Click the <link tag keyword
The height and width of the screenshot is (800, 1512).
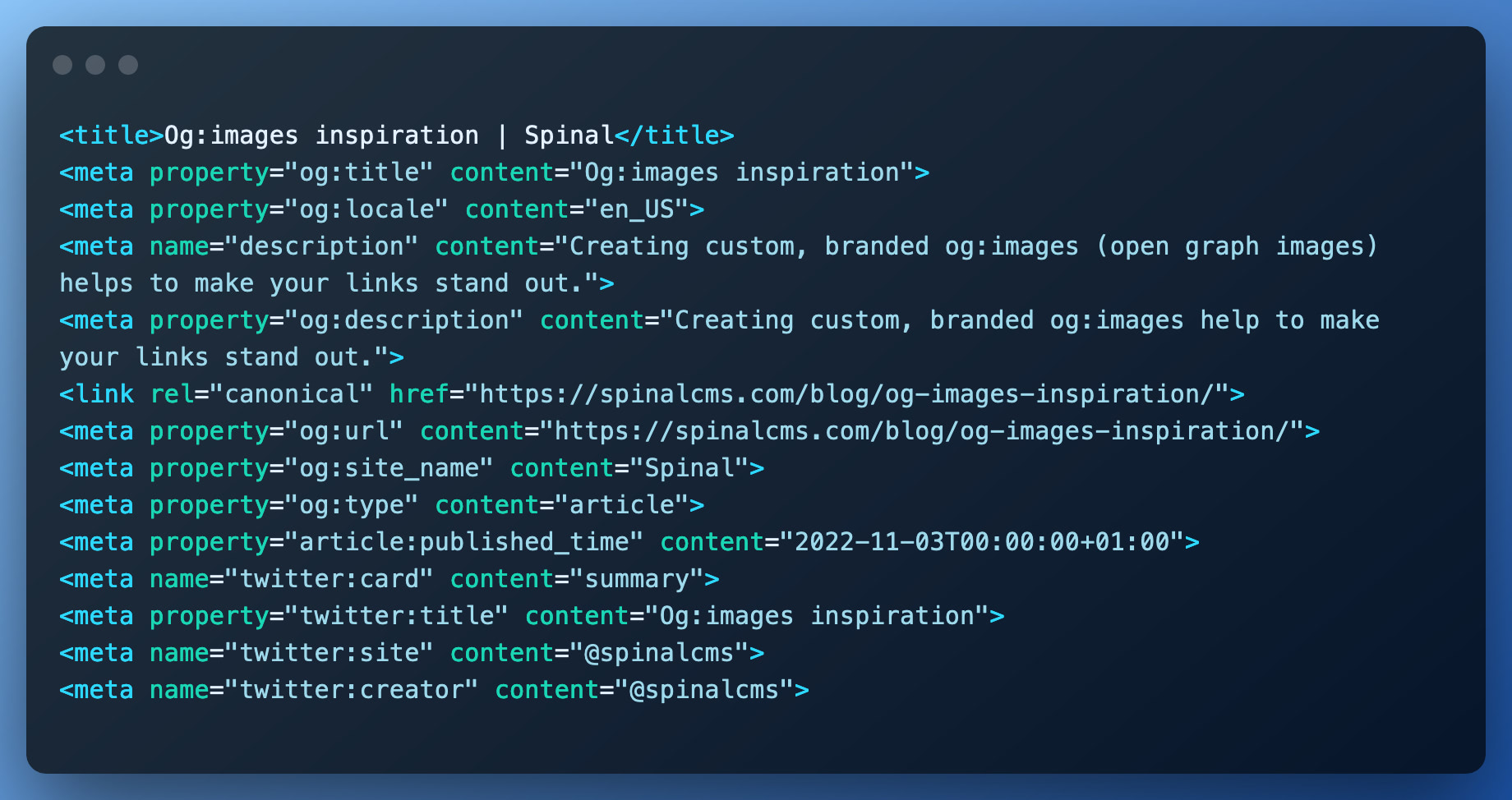point(97,393)
